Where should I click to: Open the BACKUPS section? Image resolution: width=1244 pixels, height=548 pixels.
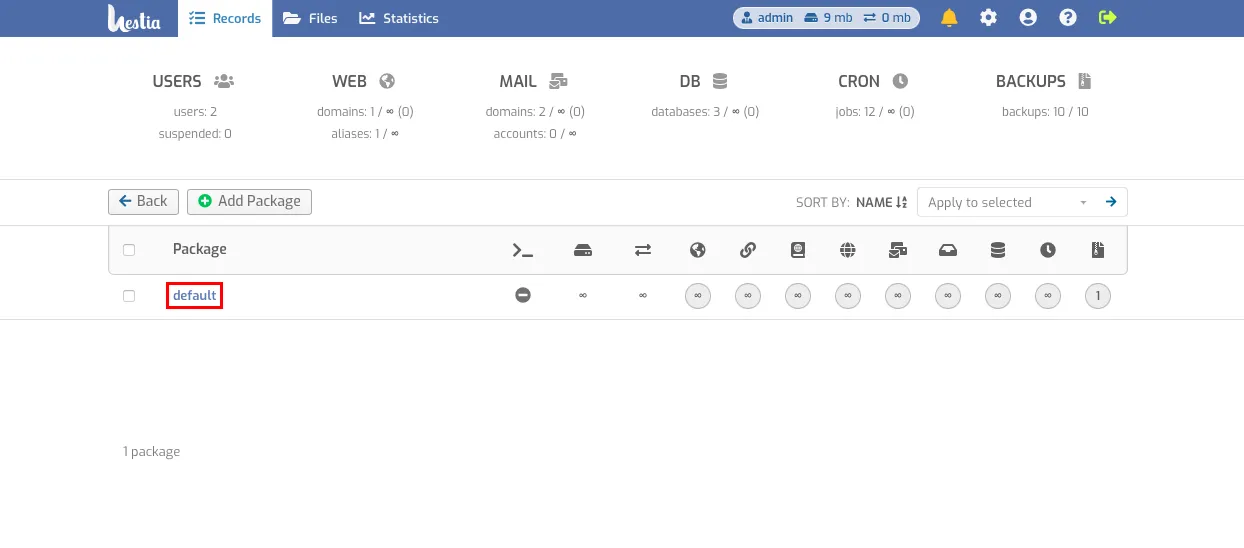1044,81
